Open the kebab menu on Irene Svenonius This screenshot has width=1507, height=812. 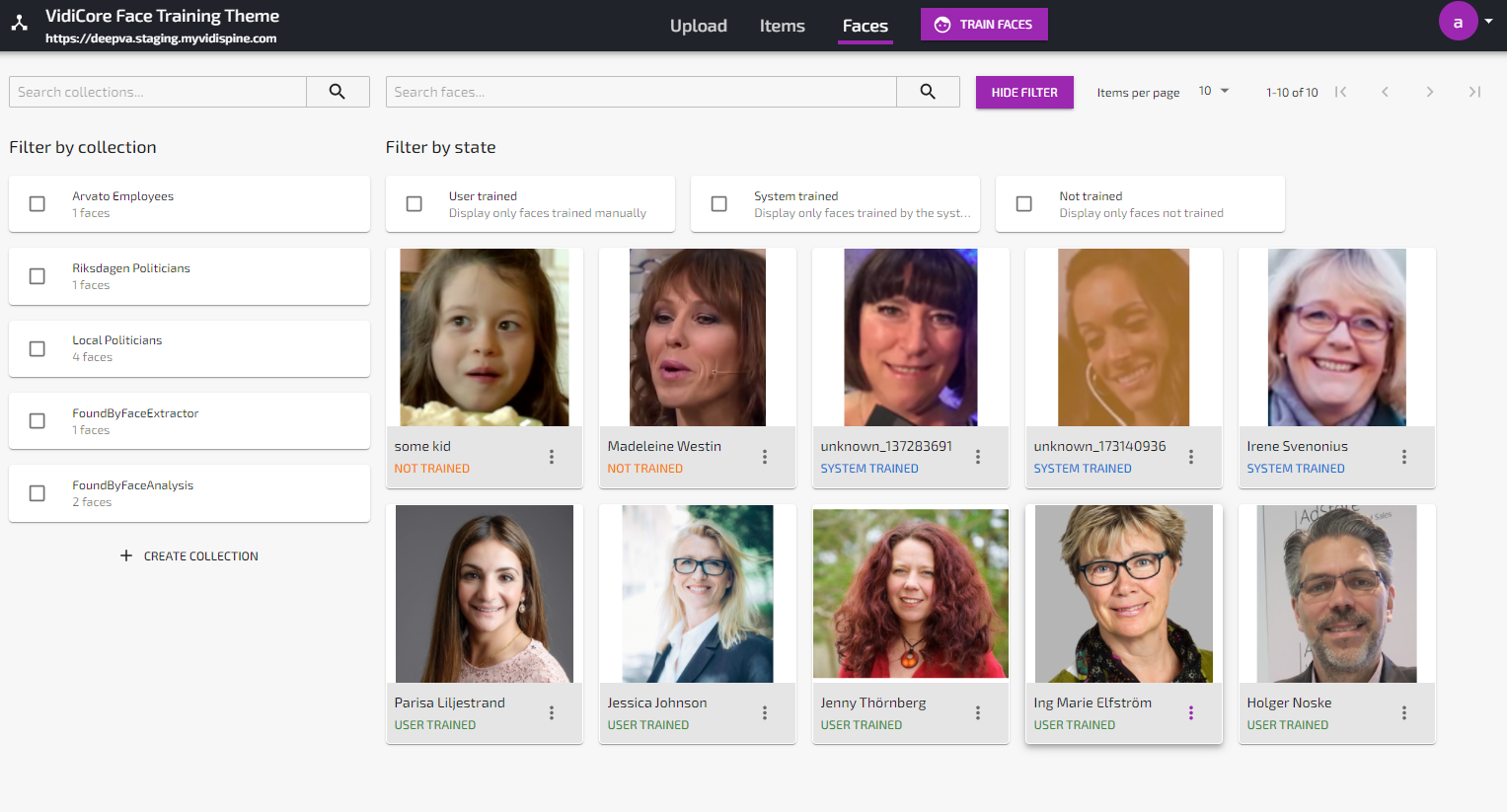pyautogui.click(x=1403, y=457)
